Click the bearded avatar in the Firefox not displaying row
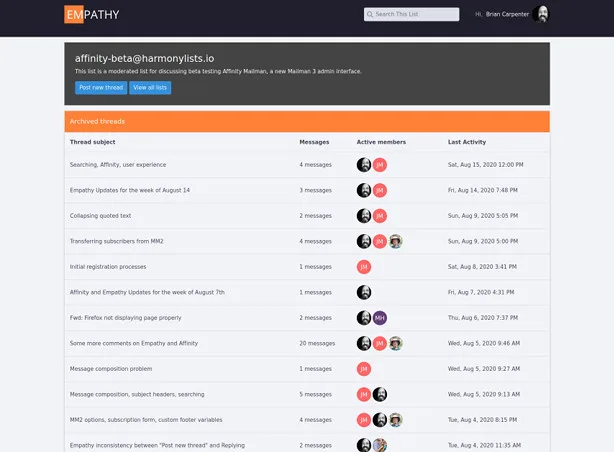The image size is (614, 452). pyautogui.click(x=364, y=318)
